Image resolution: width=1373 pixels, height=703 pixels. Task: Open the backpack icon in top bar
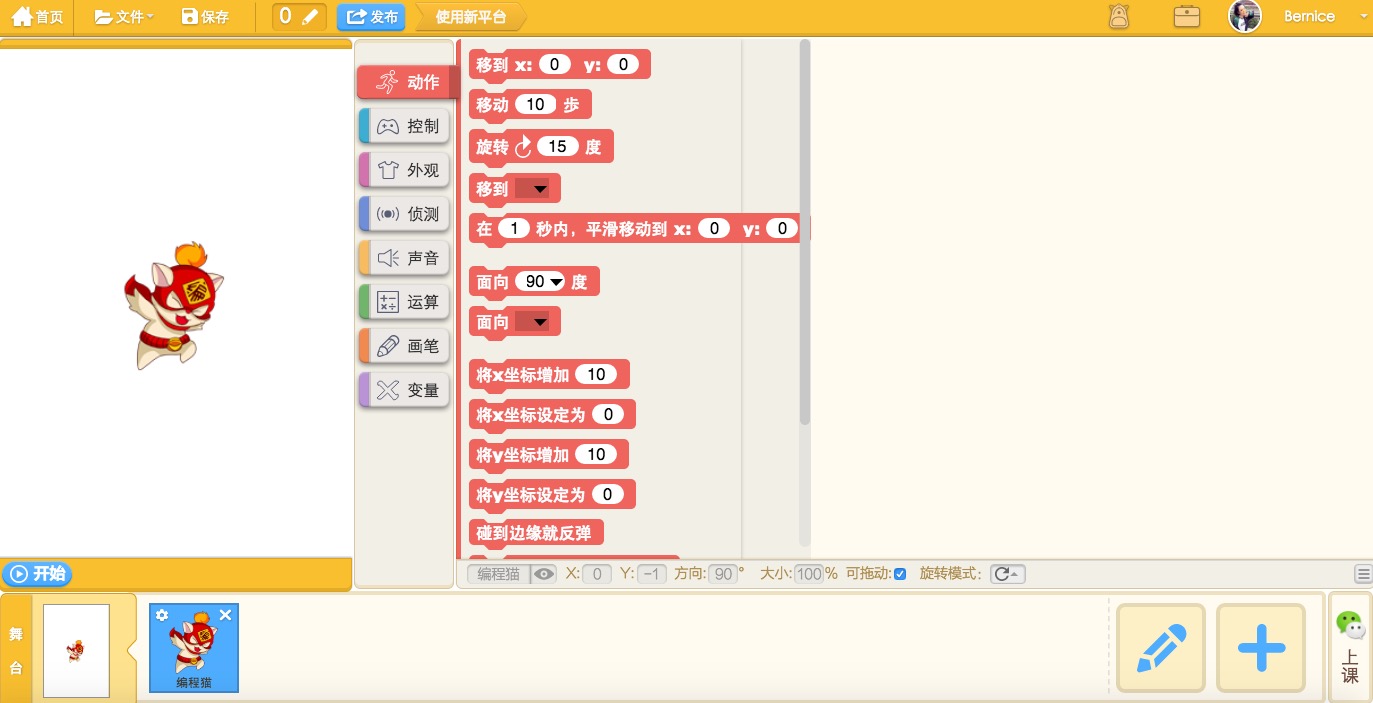[x=1119, y=17]
